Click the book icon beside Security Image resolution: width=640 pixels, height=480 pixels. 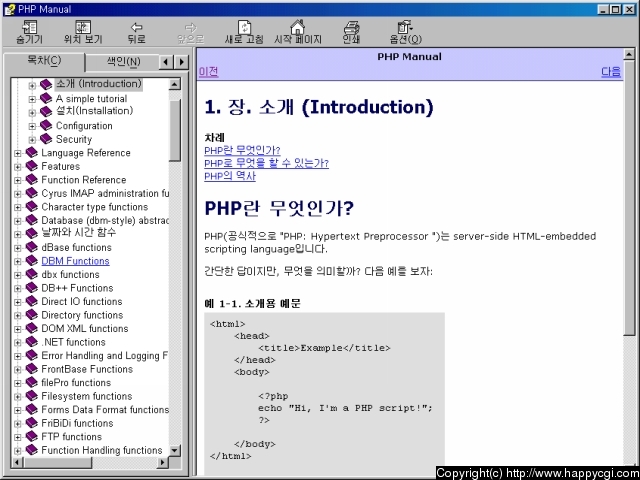click(x=46, y=139)
